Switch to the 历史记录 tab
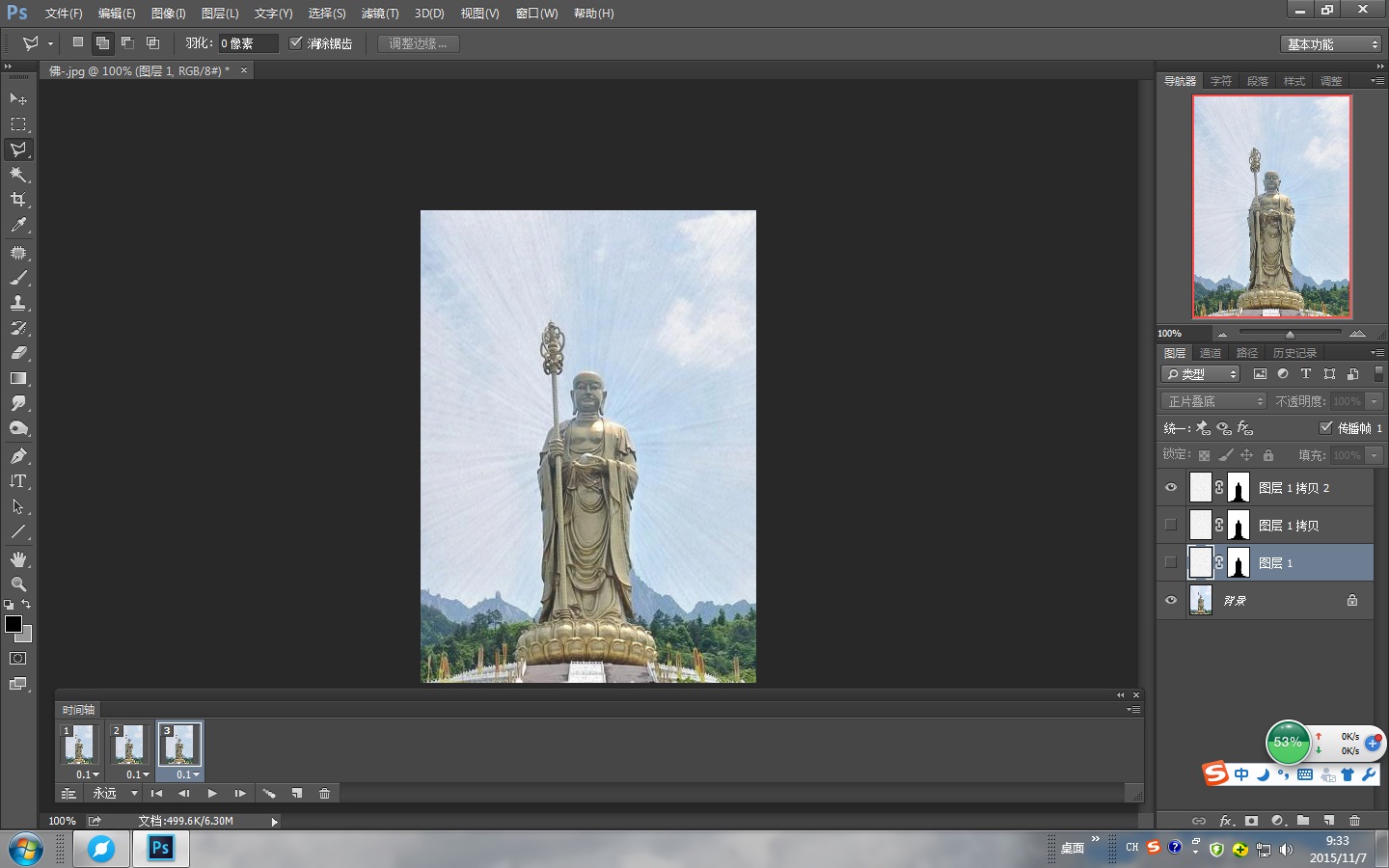 tap(1294, 353)
